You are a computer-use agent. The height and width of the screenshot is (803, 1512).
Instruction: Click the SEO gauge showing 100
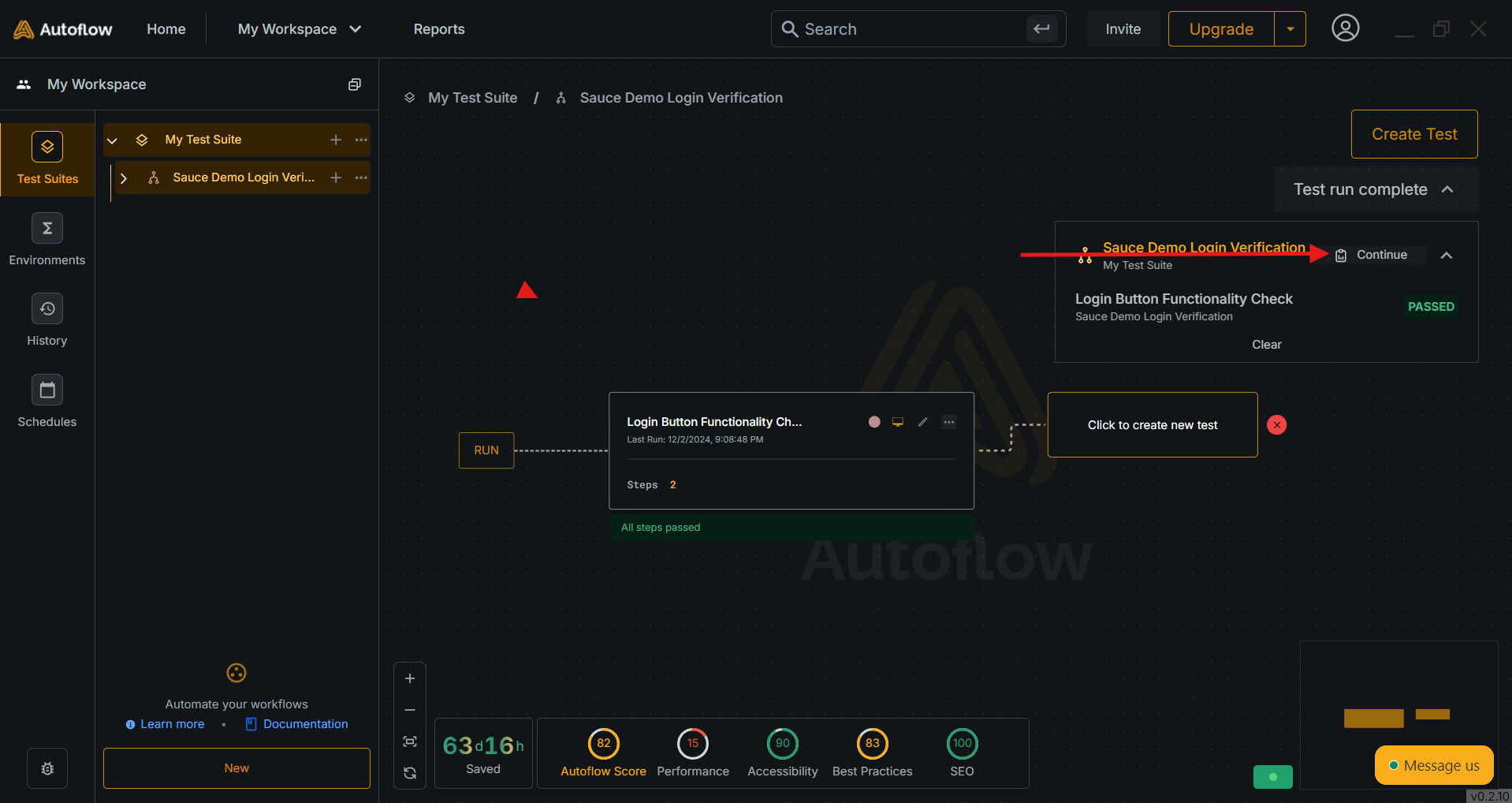click(x=963, y=744)
